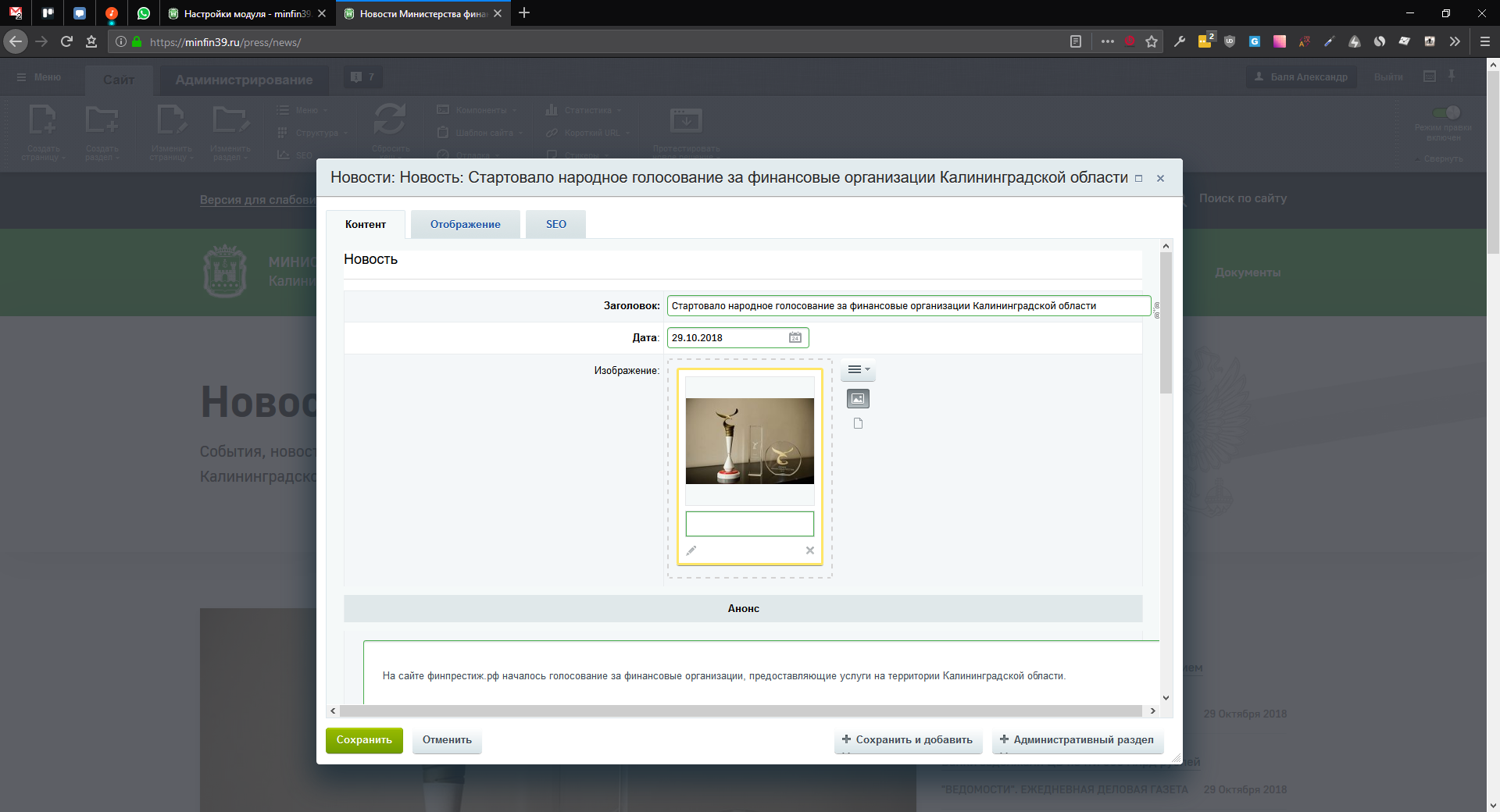Screen dimensions: 1500x812
Task: Switch to the Отображение tab
Action: [465, 224]
